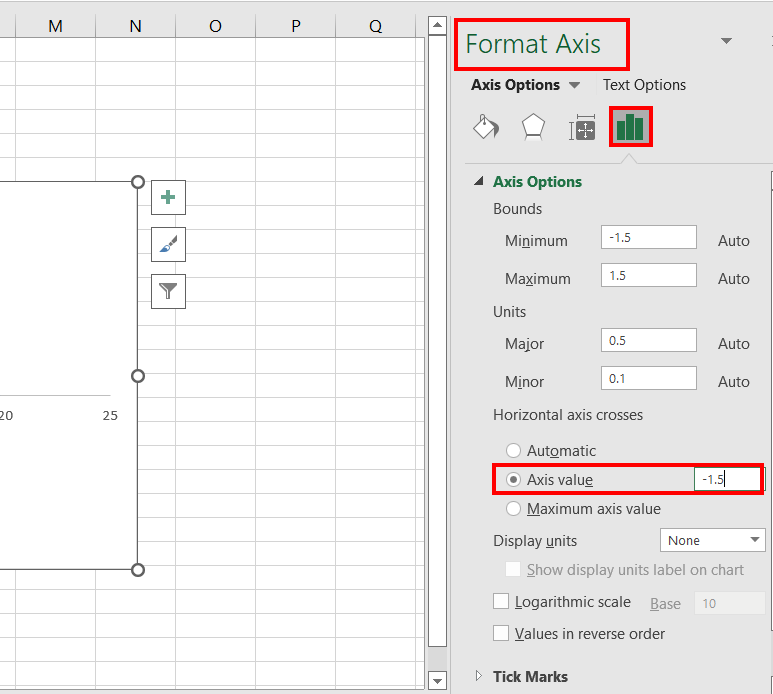Open Fill & Line paint bucket icon
The image size is (773, 694).
486,127
